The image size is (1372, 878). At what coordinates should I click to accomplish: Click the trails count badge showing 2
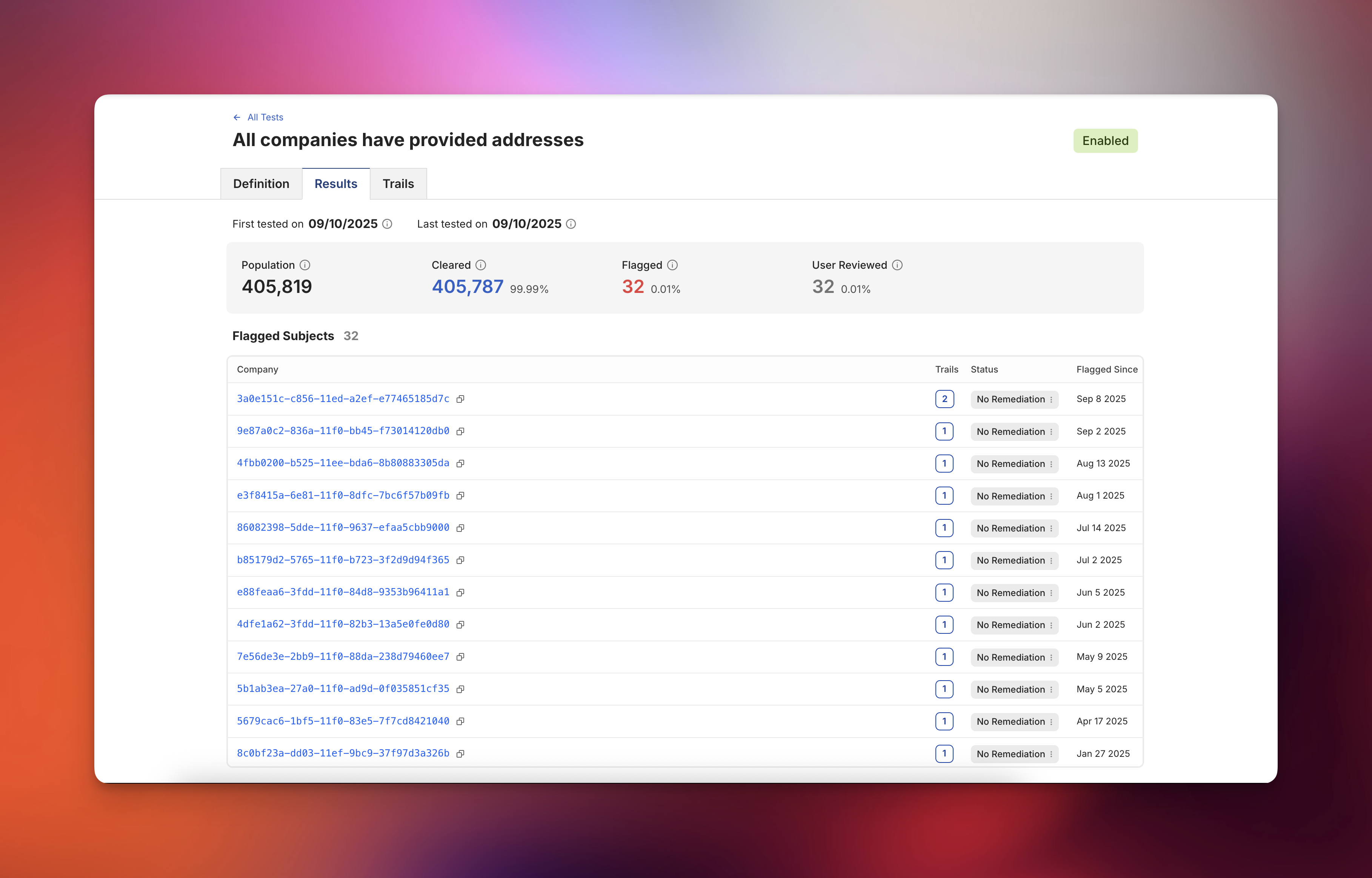tap(944, 399)
